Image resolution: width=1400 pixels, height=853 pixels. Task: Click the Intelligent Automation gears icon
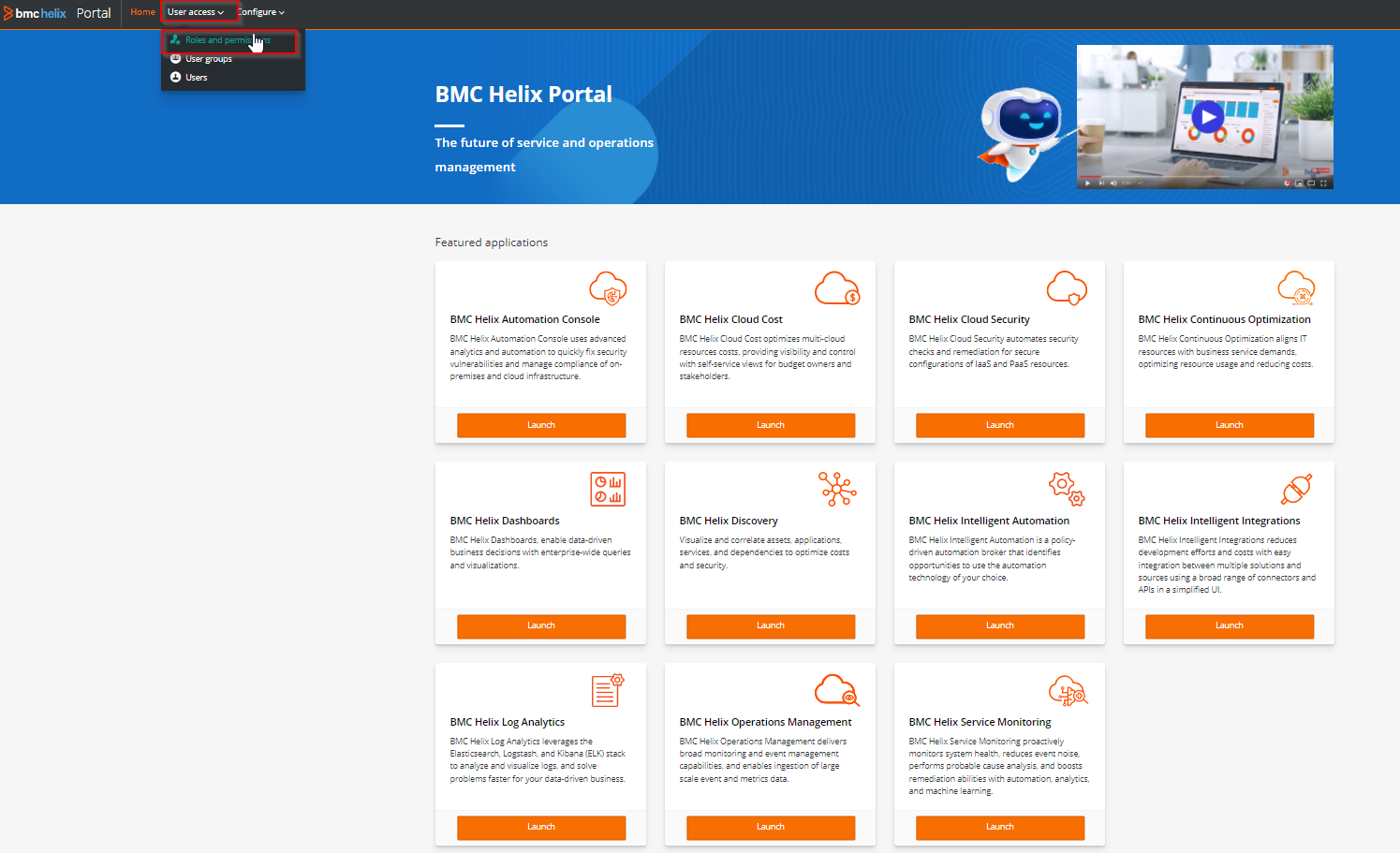pos(1067,489)
